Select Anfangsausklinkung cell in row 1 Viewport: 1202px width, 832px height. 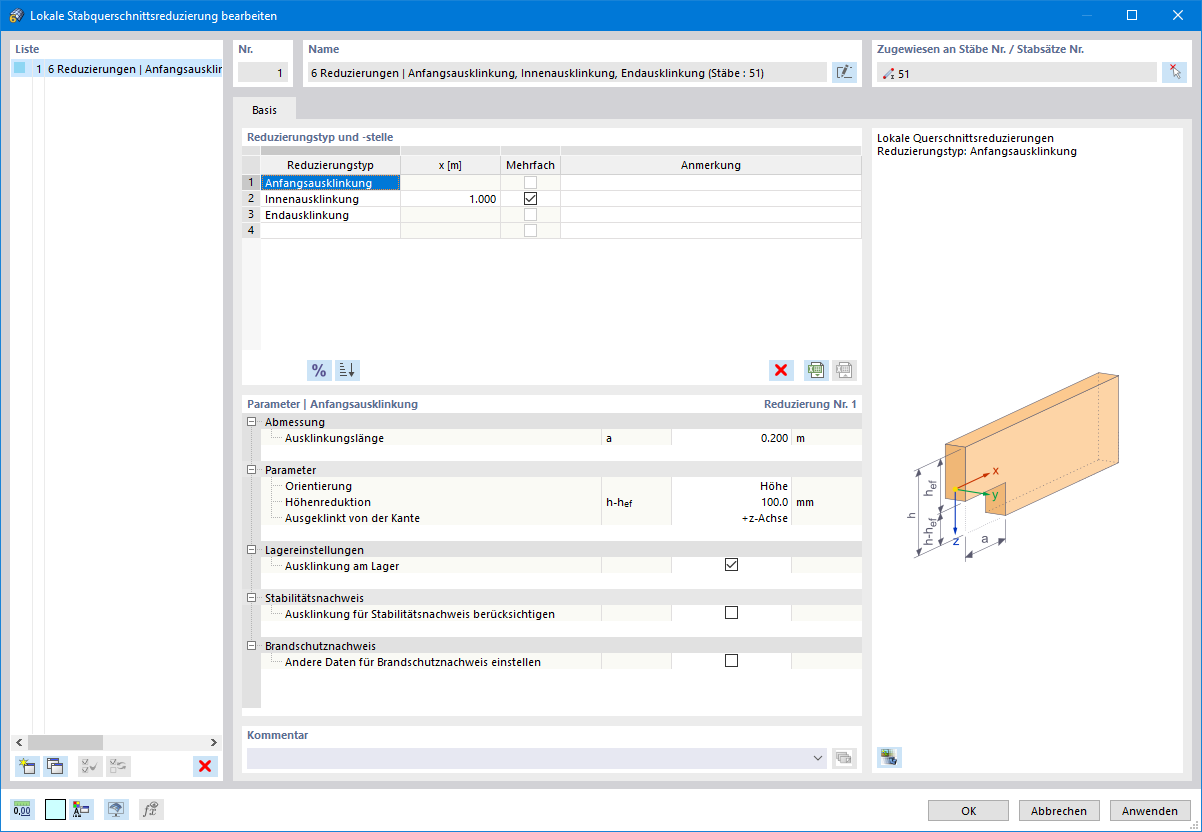[x=330, y=183]
